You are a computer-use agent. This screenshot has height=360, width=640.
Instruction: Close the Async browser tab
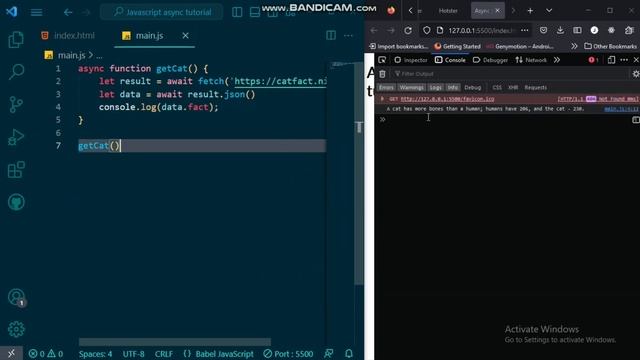(498, 11)
